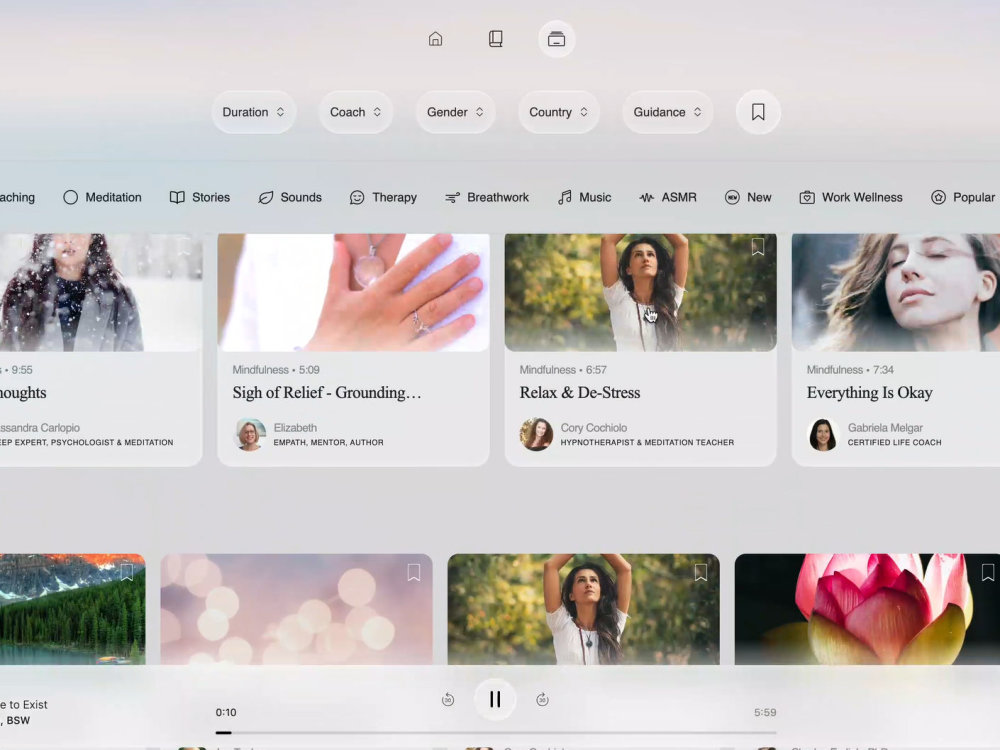Open the Country dropdown
This screenshot has height=750, width=1000.
click(558, 112)
